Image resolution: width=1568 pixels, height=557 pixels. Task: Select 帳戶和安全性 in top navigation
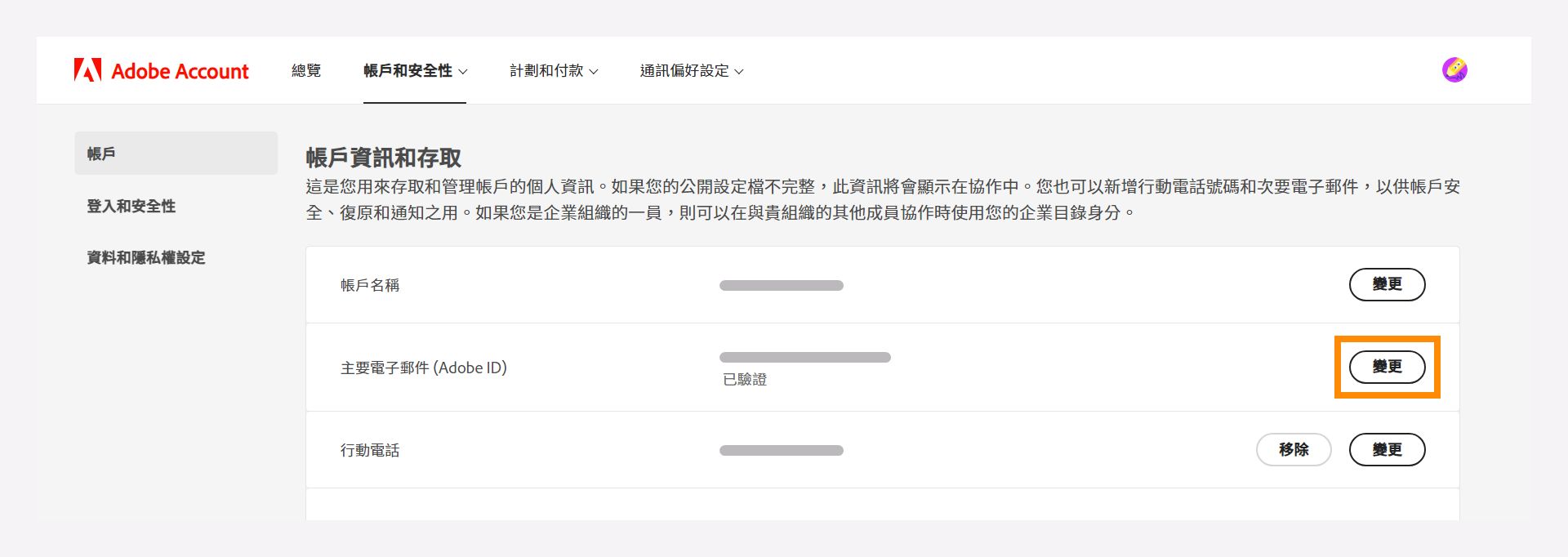click(x=408, y=71)
